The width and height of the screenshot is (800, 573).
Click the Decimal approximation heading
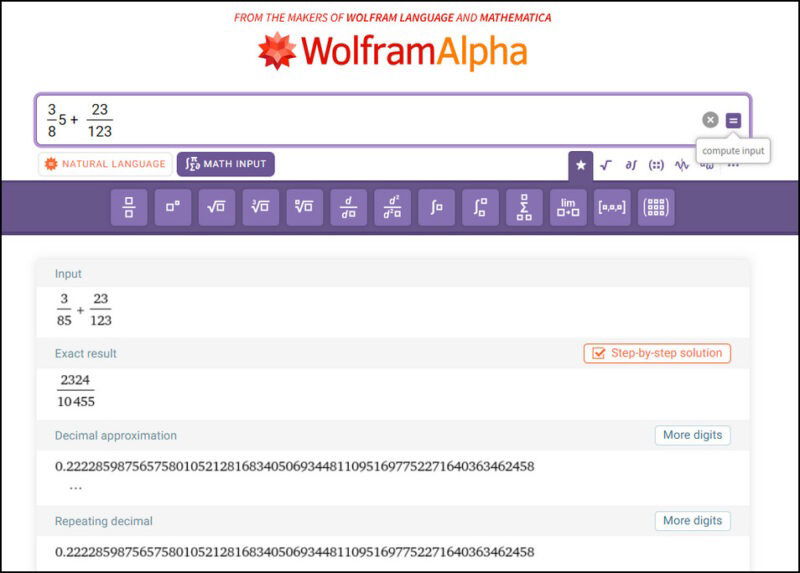[x=116, y=436]
